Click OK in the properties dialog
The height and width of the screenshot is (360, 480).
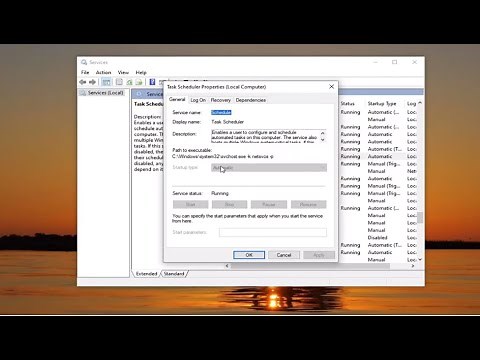point(249,255)
